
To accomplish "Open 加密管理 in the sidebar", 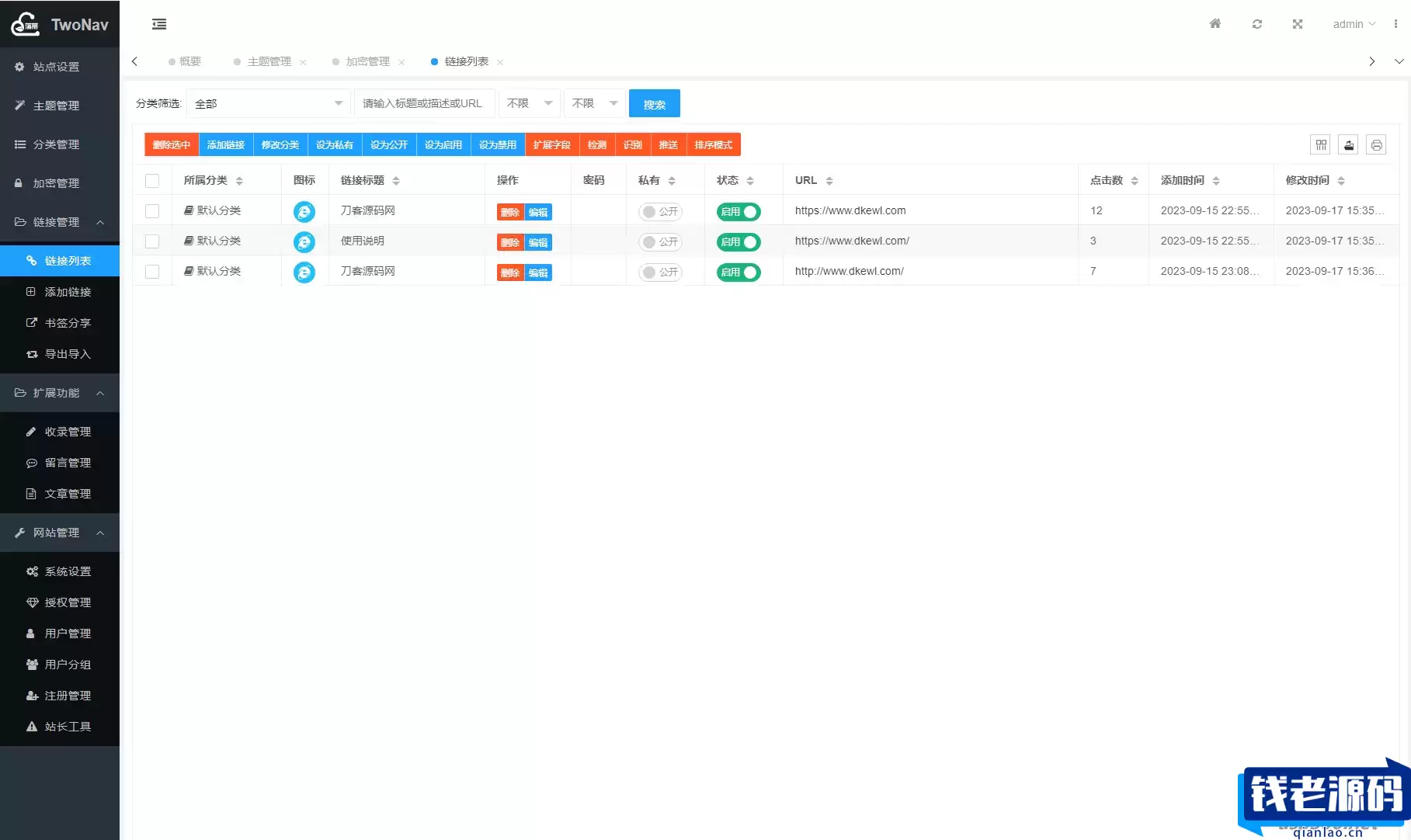I will (x=60, y=183).
